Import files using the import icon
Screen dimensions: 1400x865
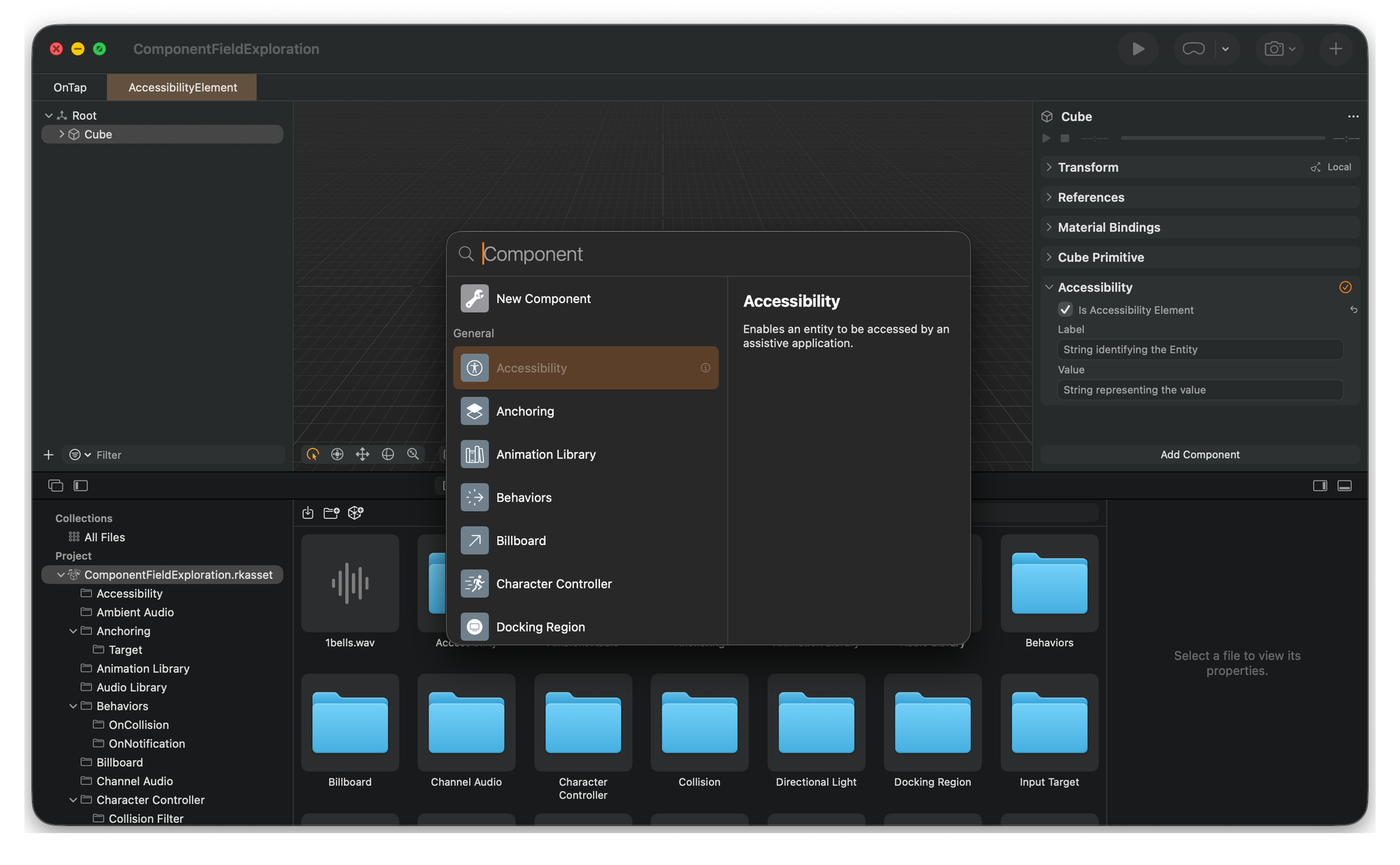pos(307,512)
